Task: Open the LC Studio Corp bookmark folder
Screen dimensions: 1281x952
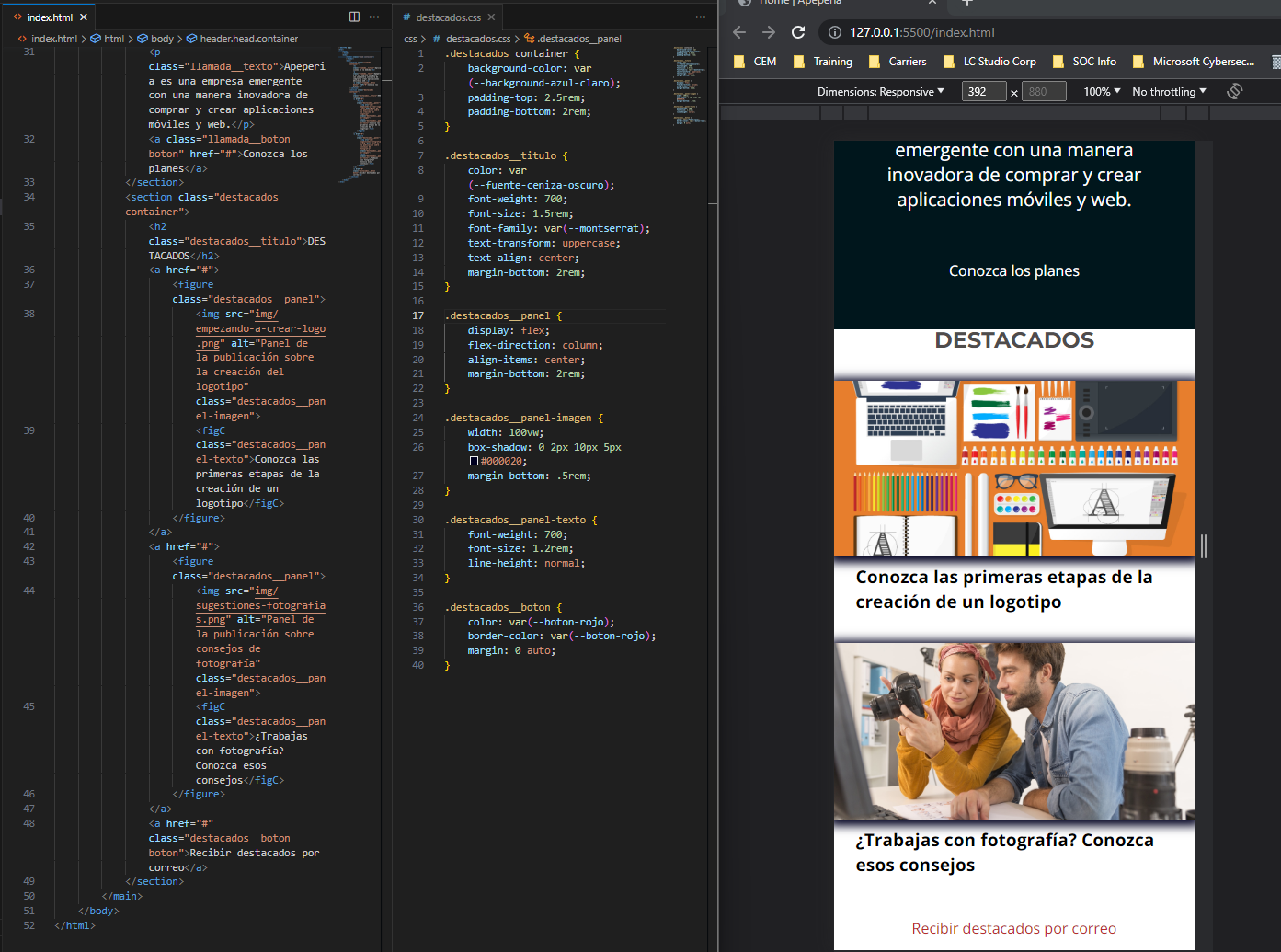Action: click(x=989, y=62)
